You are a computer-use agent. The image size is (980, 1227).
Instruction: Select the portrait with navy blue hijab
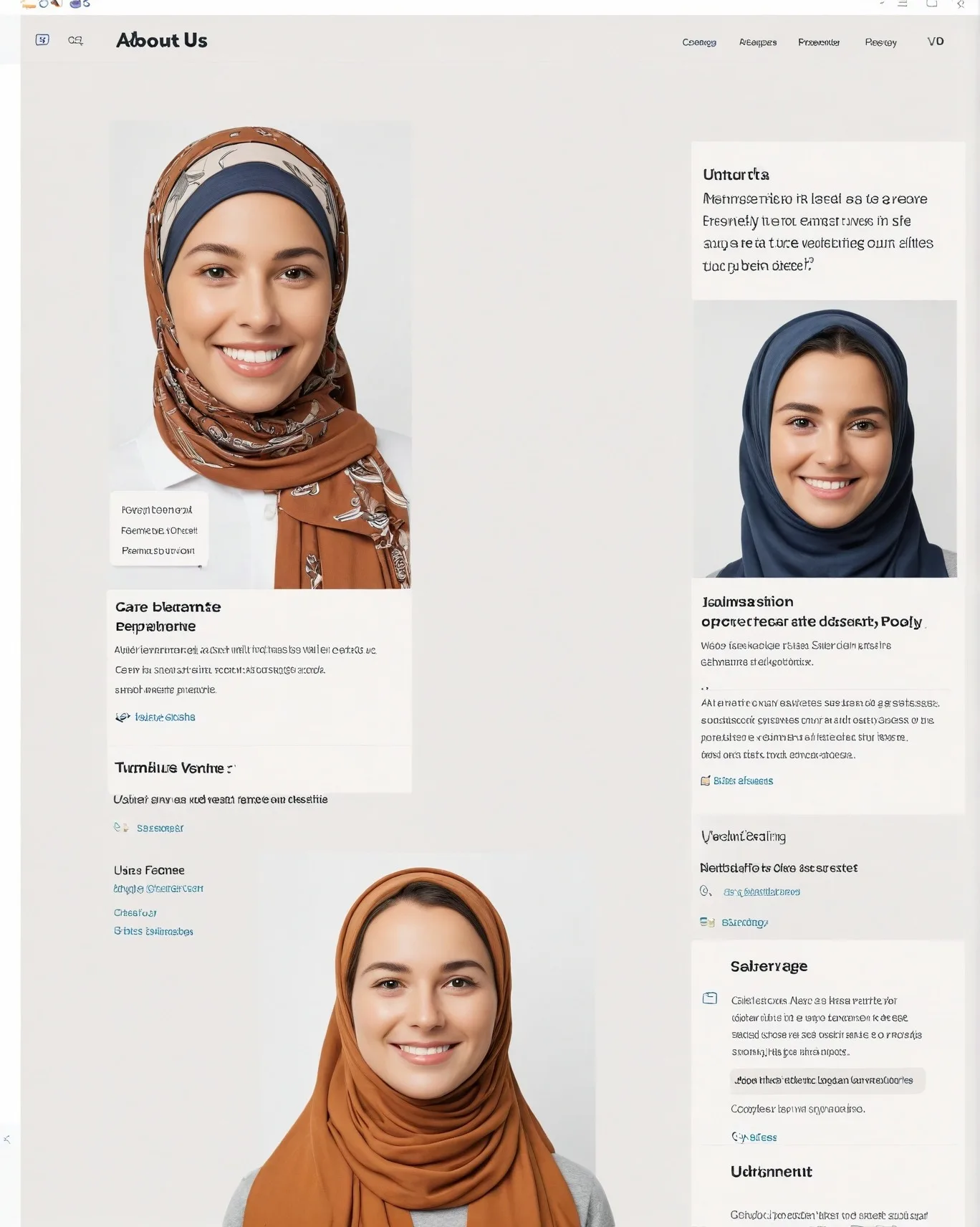pos(825,439)
